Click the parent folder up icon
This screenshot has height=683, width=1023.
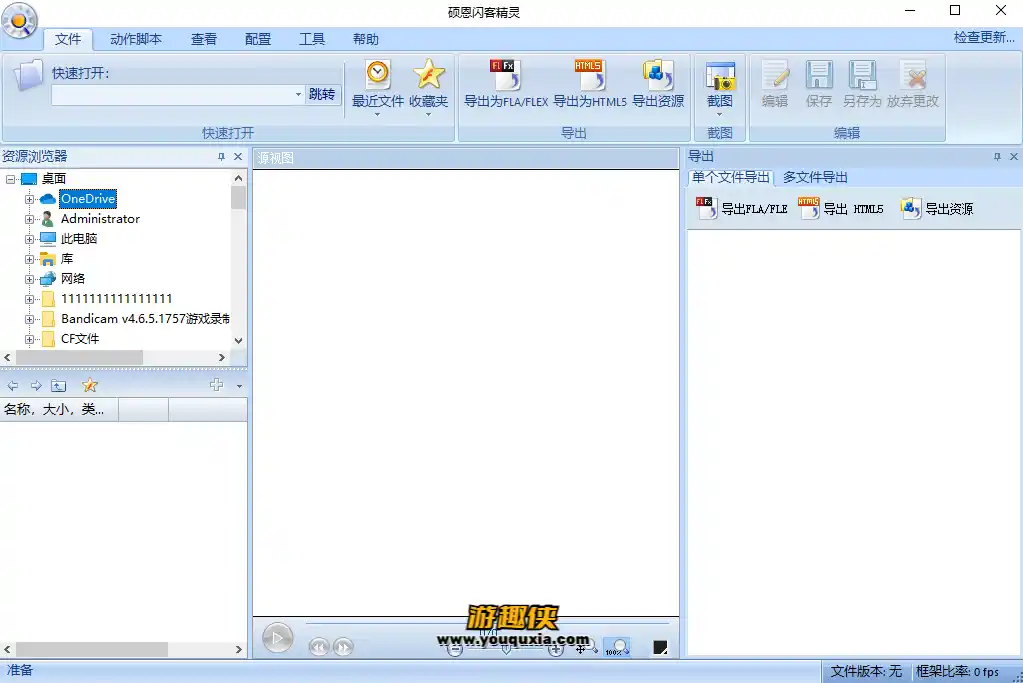coord(59,386)
